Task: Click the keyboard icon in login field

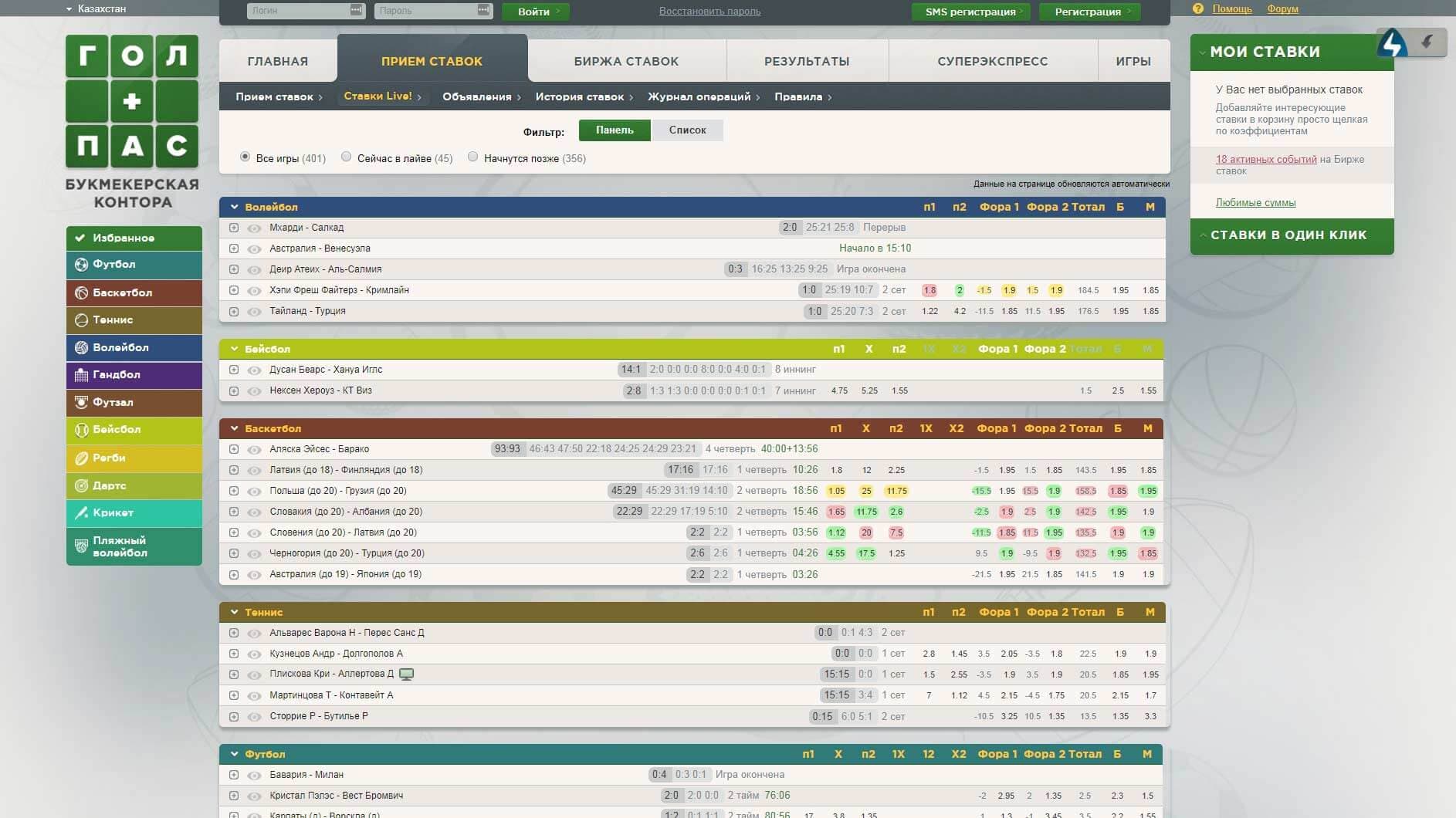Action: click(356, 10)
